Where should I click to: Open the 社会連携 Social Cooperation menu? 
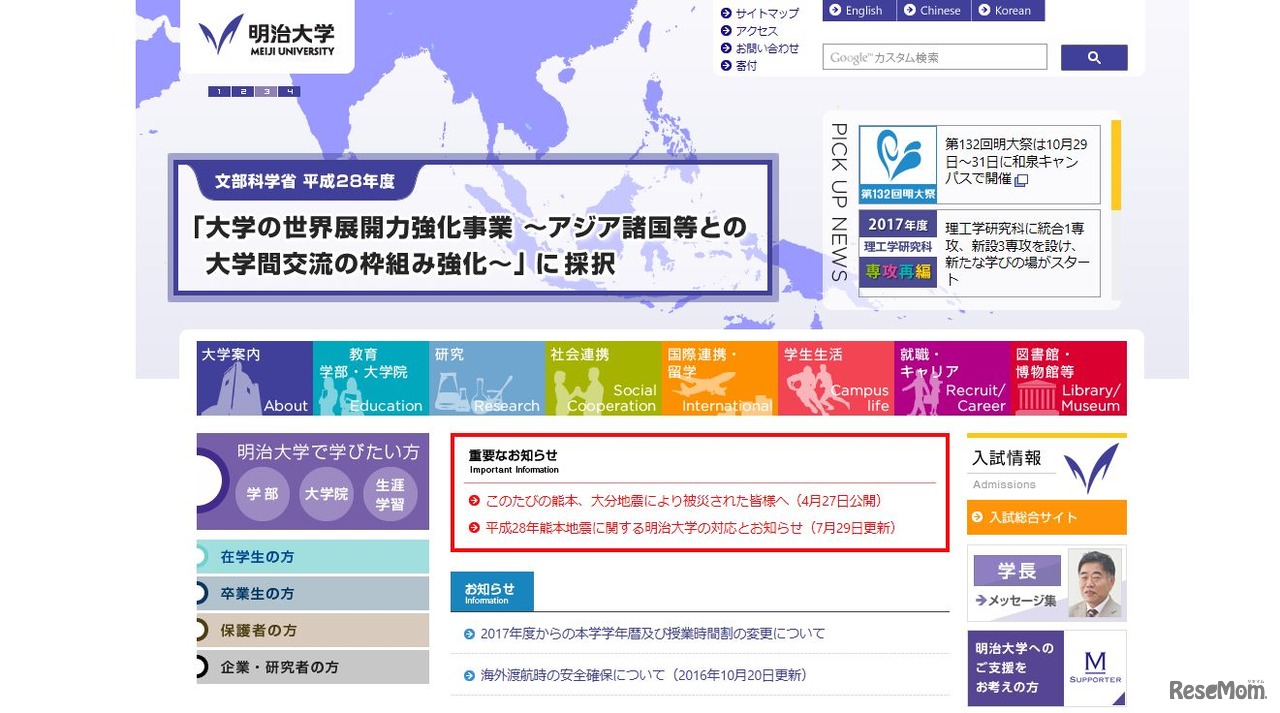tap(603, 378)
